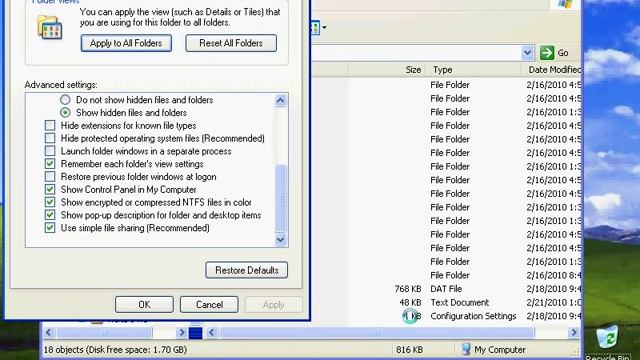Toggle Hide extensions for known file types
The image size is (640, 360).
[x=50, y=125]
